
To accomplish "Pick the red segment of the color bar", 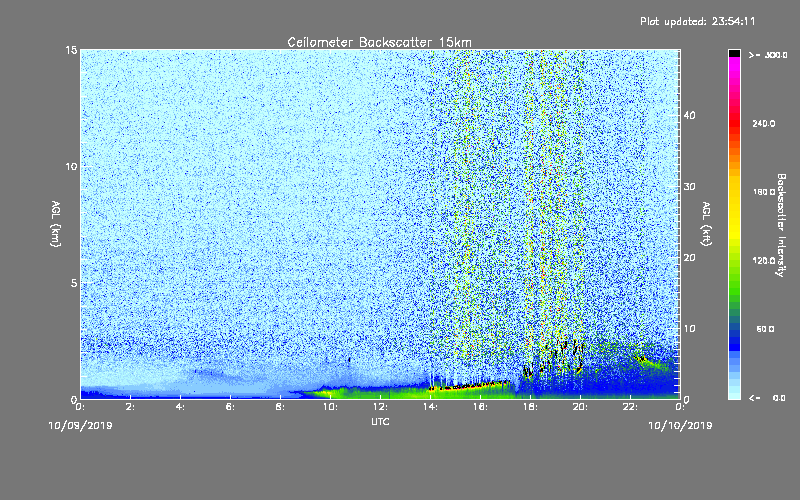I will click(x=734, y=125).
